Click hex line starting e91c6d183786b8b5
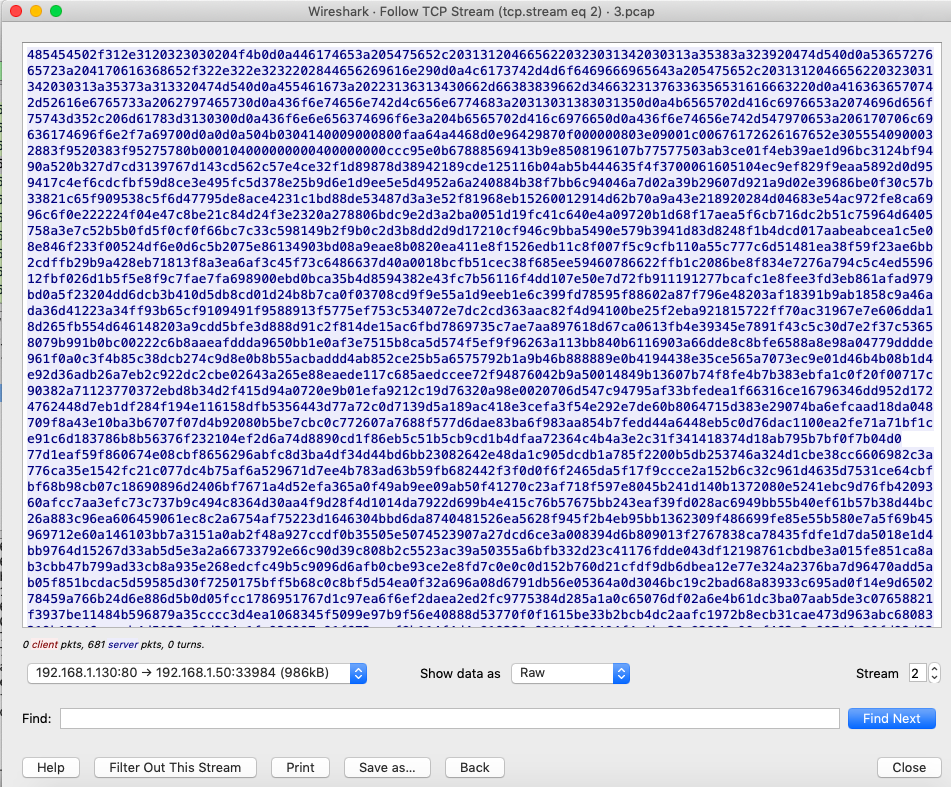The height and width of the screenshot is (787, 951). point(464,438)
